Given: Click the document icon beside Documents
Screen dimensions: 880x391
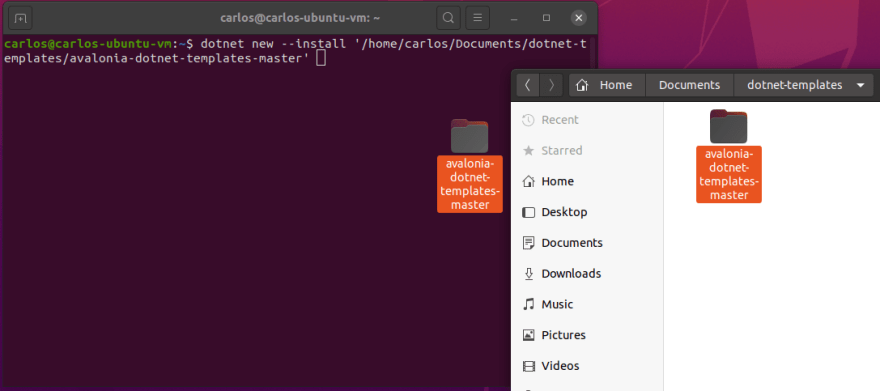Looking at the screenshot, I should (528, 243).
